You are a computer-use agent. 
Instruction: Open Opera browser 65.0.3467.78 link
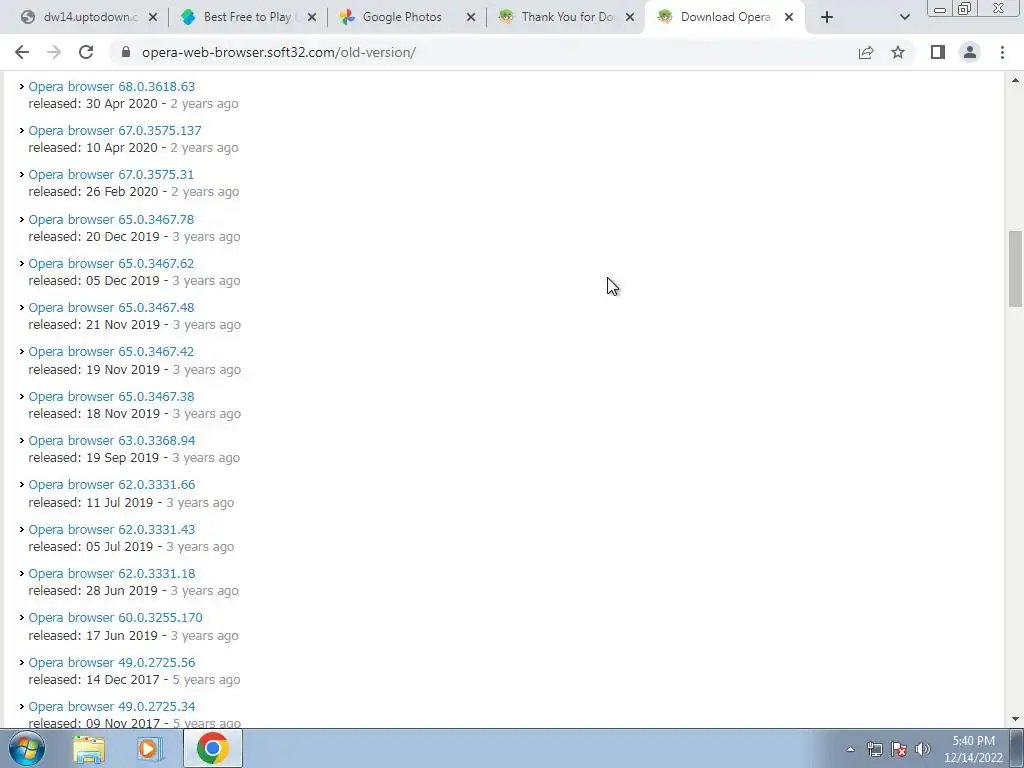111,219
